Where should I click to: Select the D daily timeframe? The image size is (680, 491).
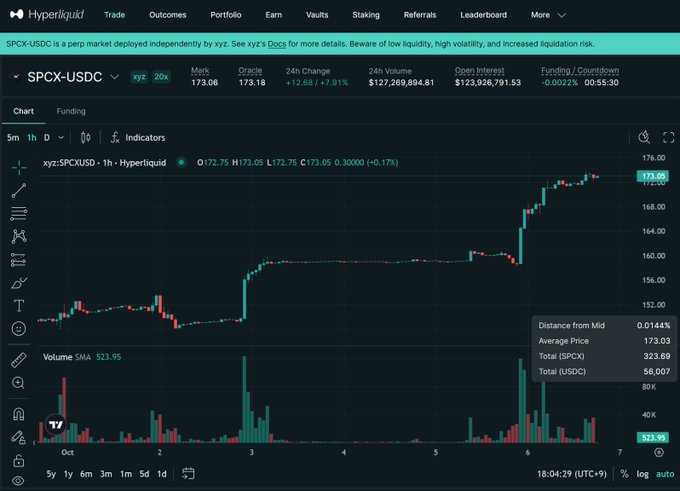47,137
